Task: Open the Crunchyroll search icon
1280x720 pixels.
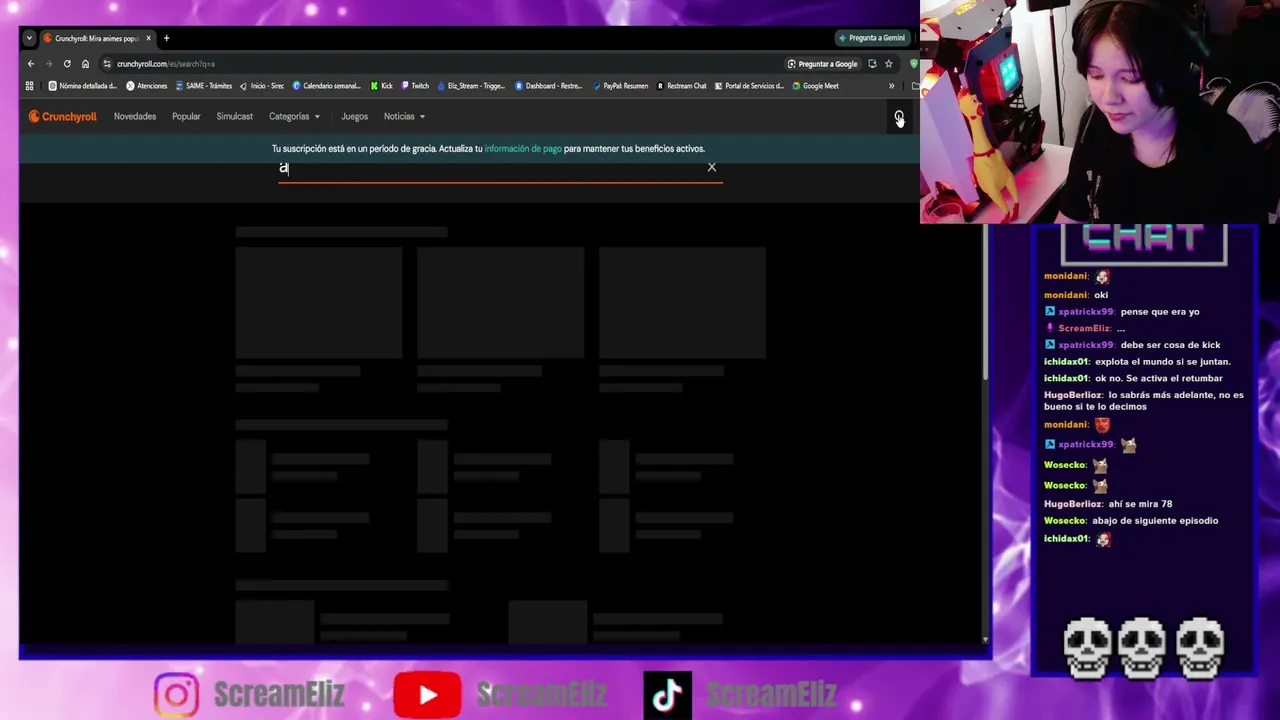Action: point(899,117)
